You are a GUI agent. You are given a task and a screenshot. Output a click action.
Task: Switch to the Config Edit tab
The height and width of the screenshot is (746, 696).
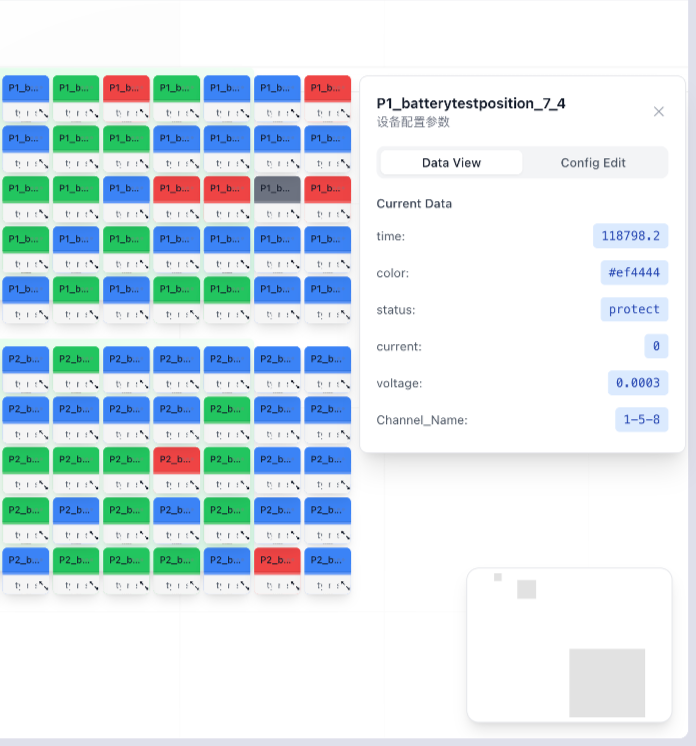pyautogui.click(x=593, y=163)
